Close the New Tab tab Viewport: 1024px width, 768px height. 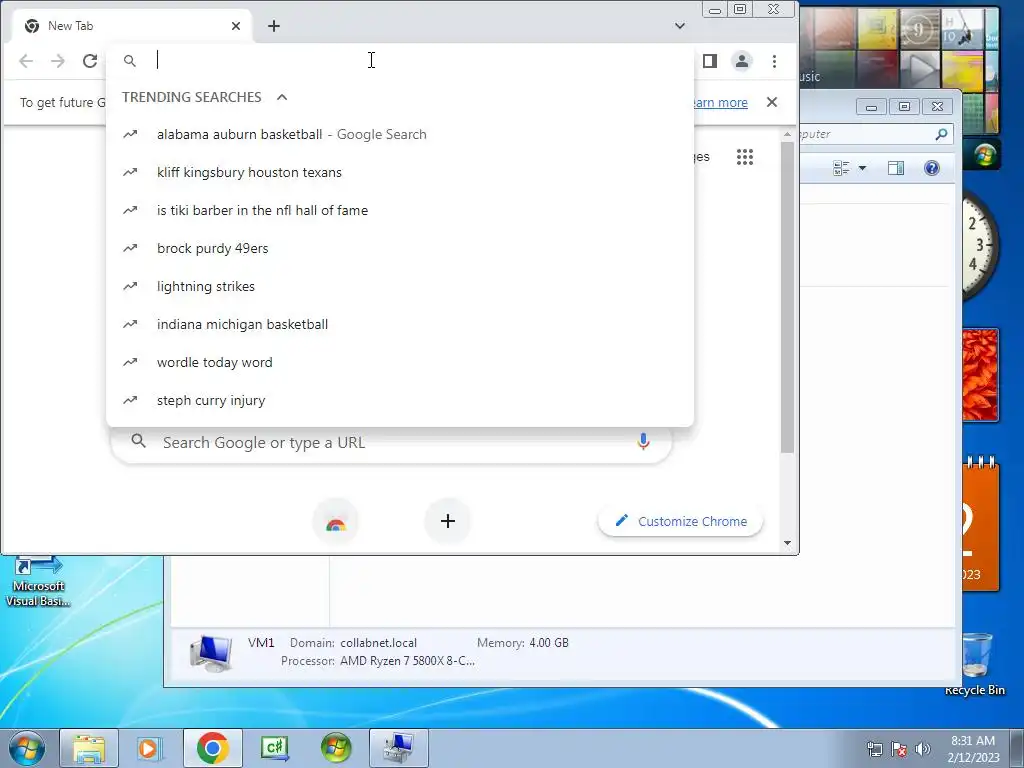236,26
